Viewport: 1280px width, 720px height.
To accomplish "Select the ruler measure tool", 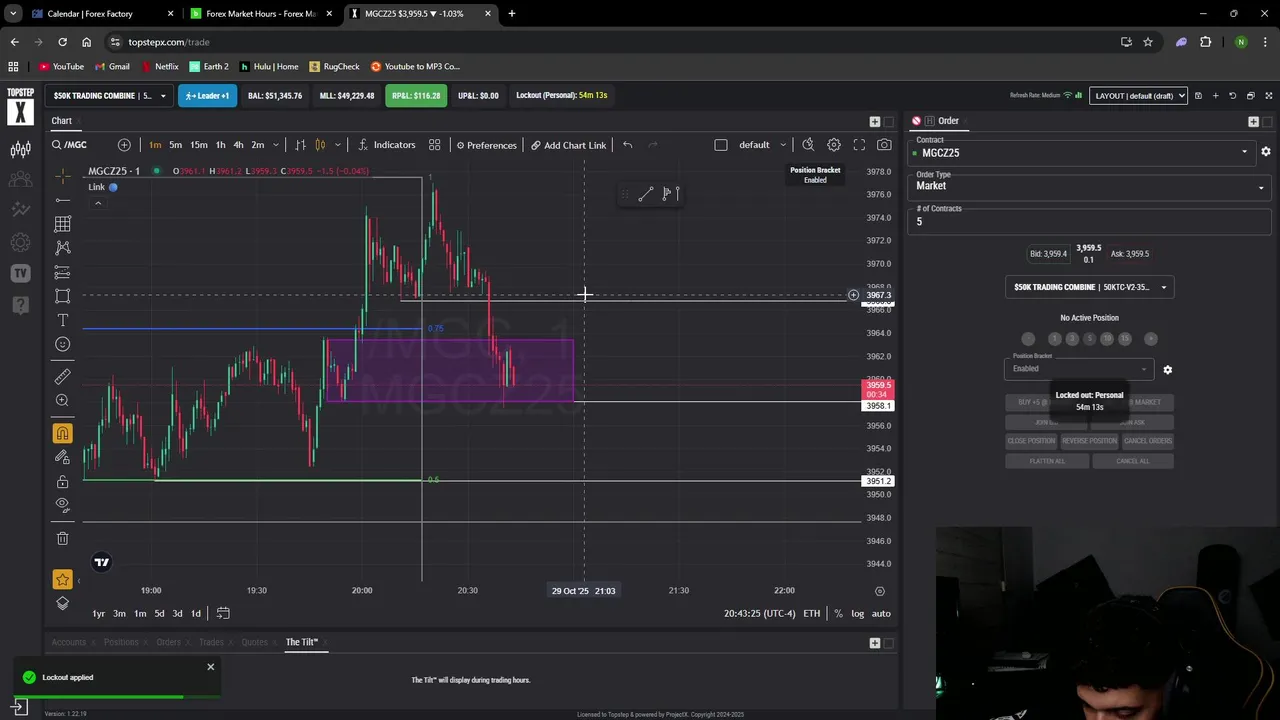I will pyautogui.click(x=62, y=377).
